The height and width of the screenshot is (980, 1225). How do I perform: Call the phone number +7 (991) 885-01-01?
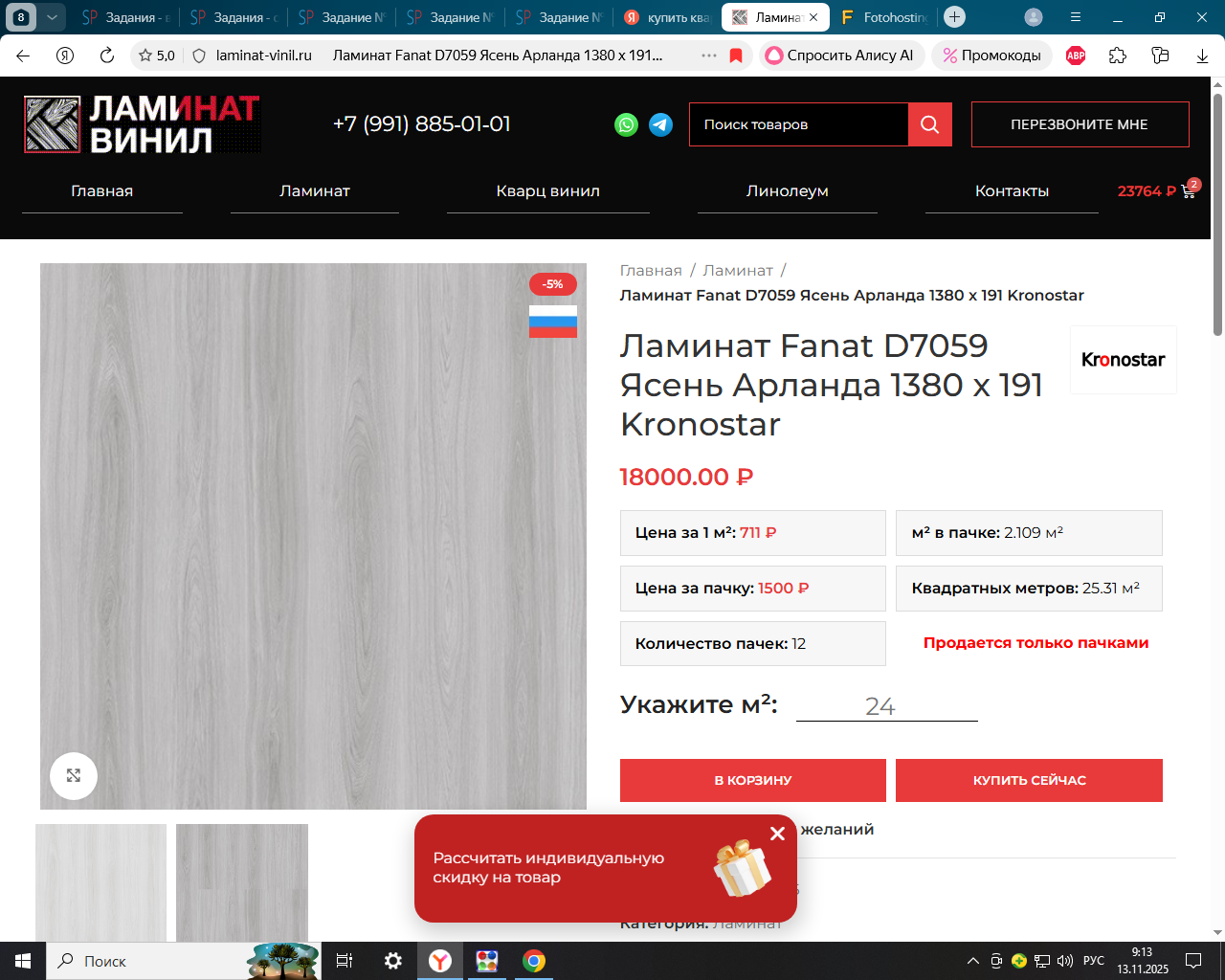pos(422,124)
